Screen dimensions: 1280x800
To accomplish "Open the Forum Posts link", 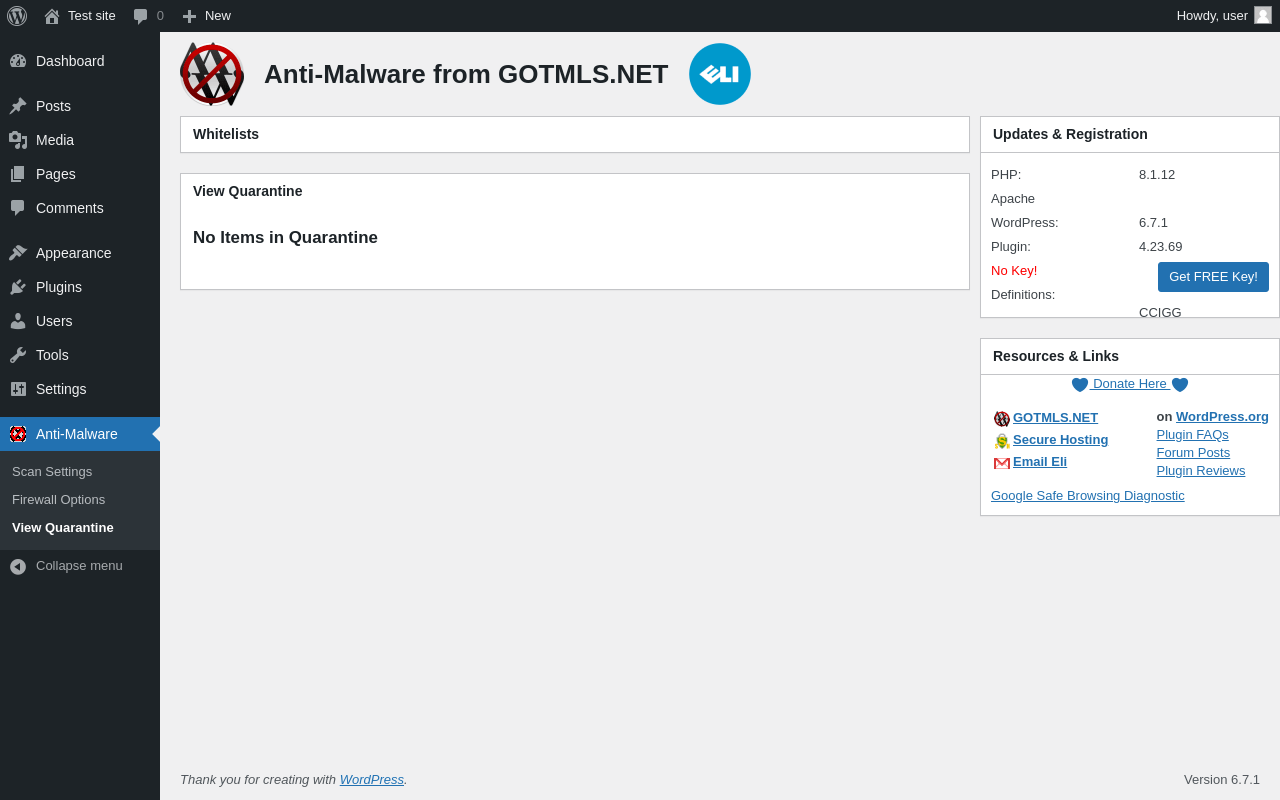I will point(1193,453).
